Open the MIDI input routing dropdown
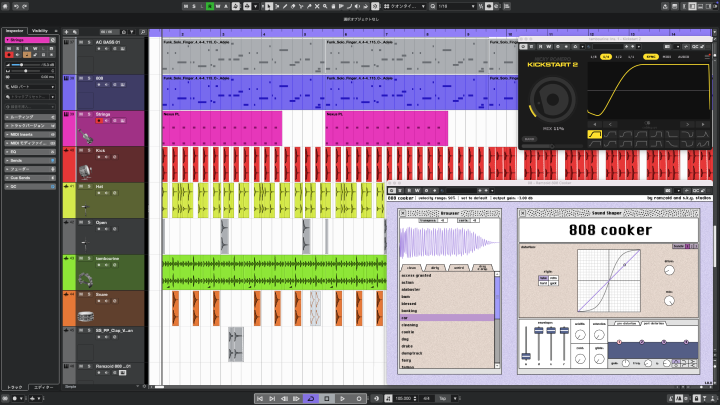 (x=30, y=87)
